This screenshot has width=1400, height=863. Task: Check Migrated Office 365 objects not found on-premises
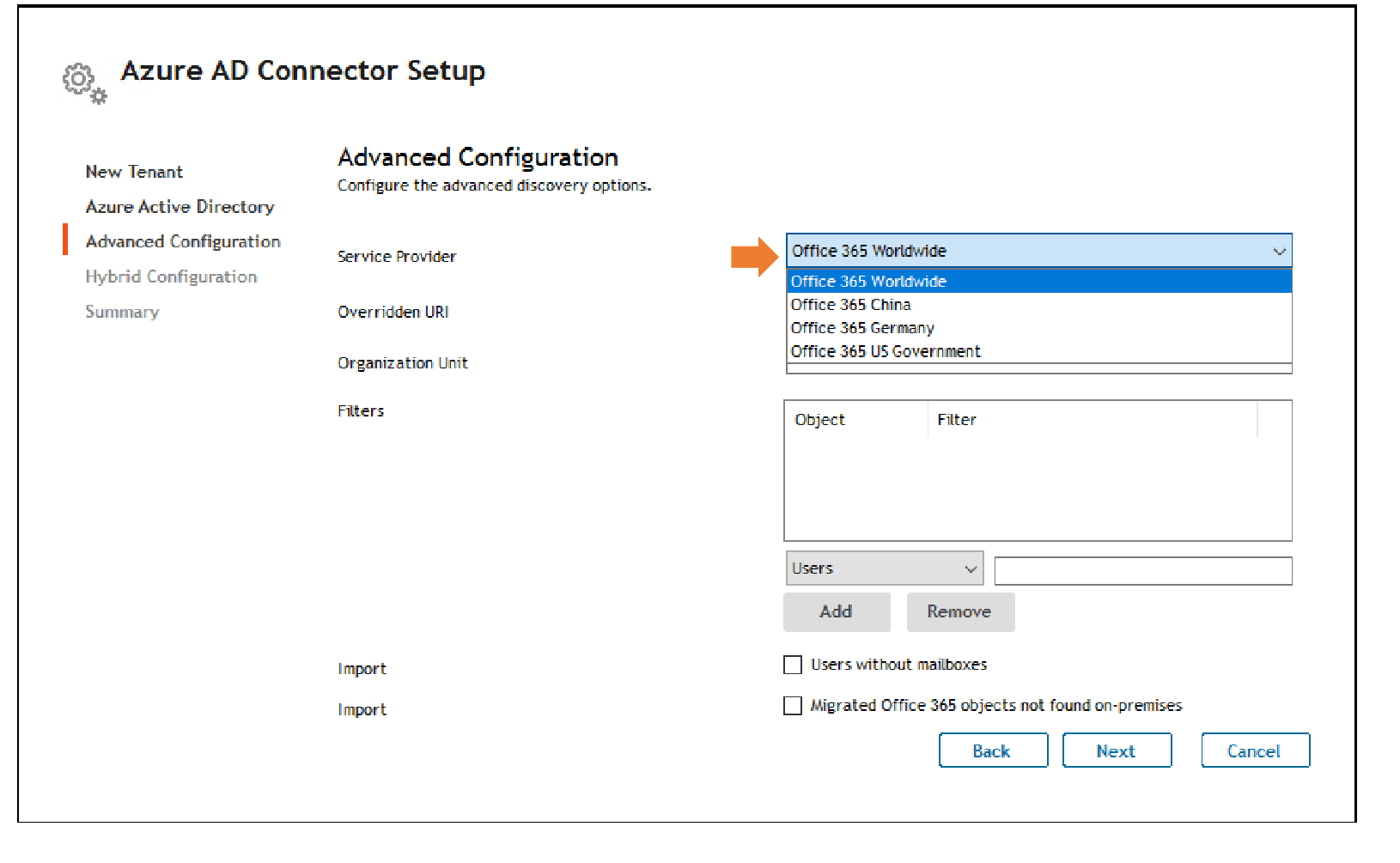pyautogui.click(x=793, y=706)
